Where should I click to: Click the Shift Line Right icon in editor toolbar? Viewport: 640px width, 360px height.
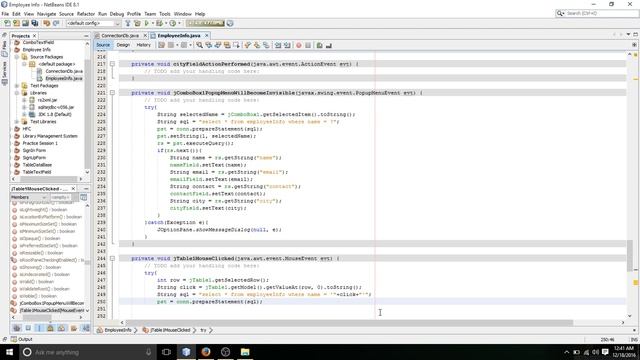(287, 45)
